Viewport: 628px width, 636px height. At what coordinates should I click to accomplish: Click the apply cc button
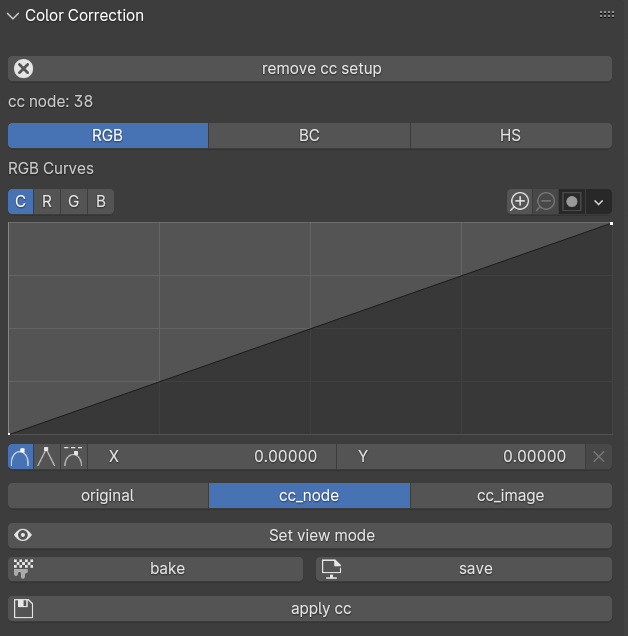click(310, 608)
